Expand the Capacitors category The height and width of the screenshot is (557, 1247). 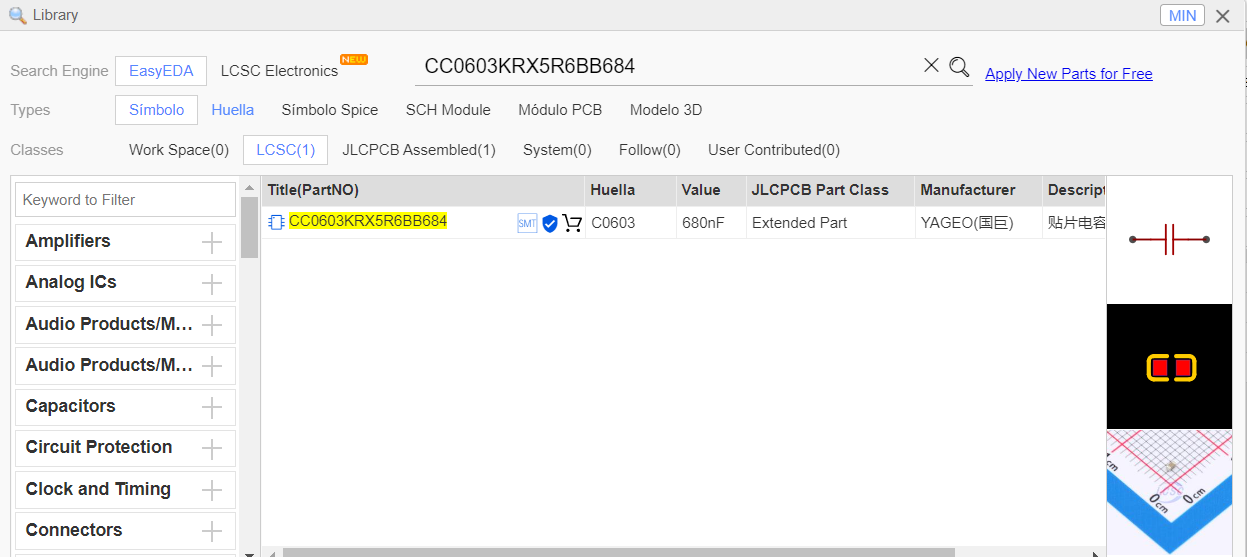tap(212, 407)
